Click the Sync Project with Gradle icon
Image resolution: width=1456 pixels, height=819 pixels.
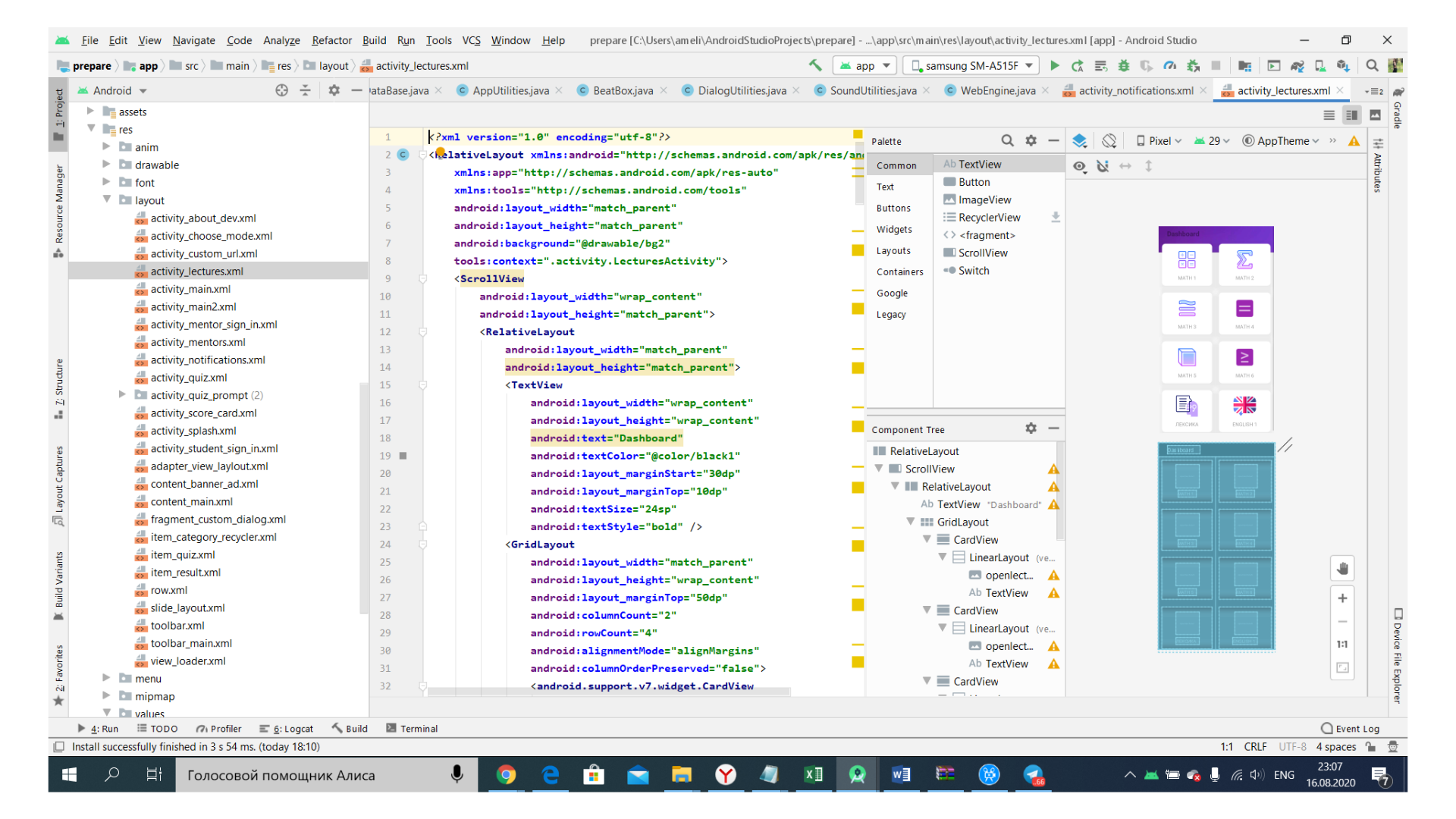(x=1297, y=66)
